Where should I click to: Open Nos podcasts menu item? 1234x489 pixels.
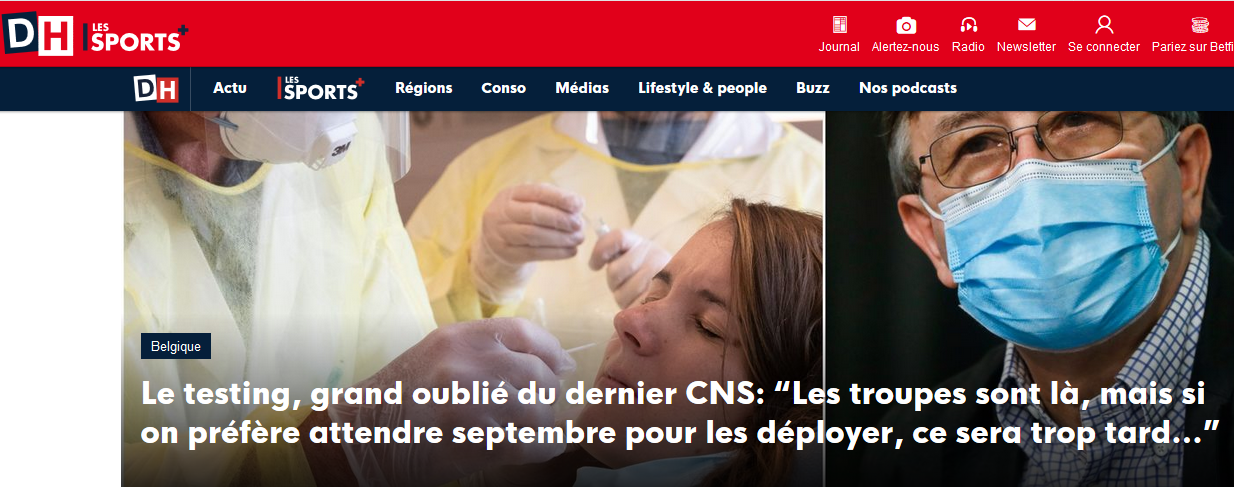point(908,88)
